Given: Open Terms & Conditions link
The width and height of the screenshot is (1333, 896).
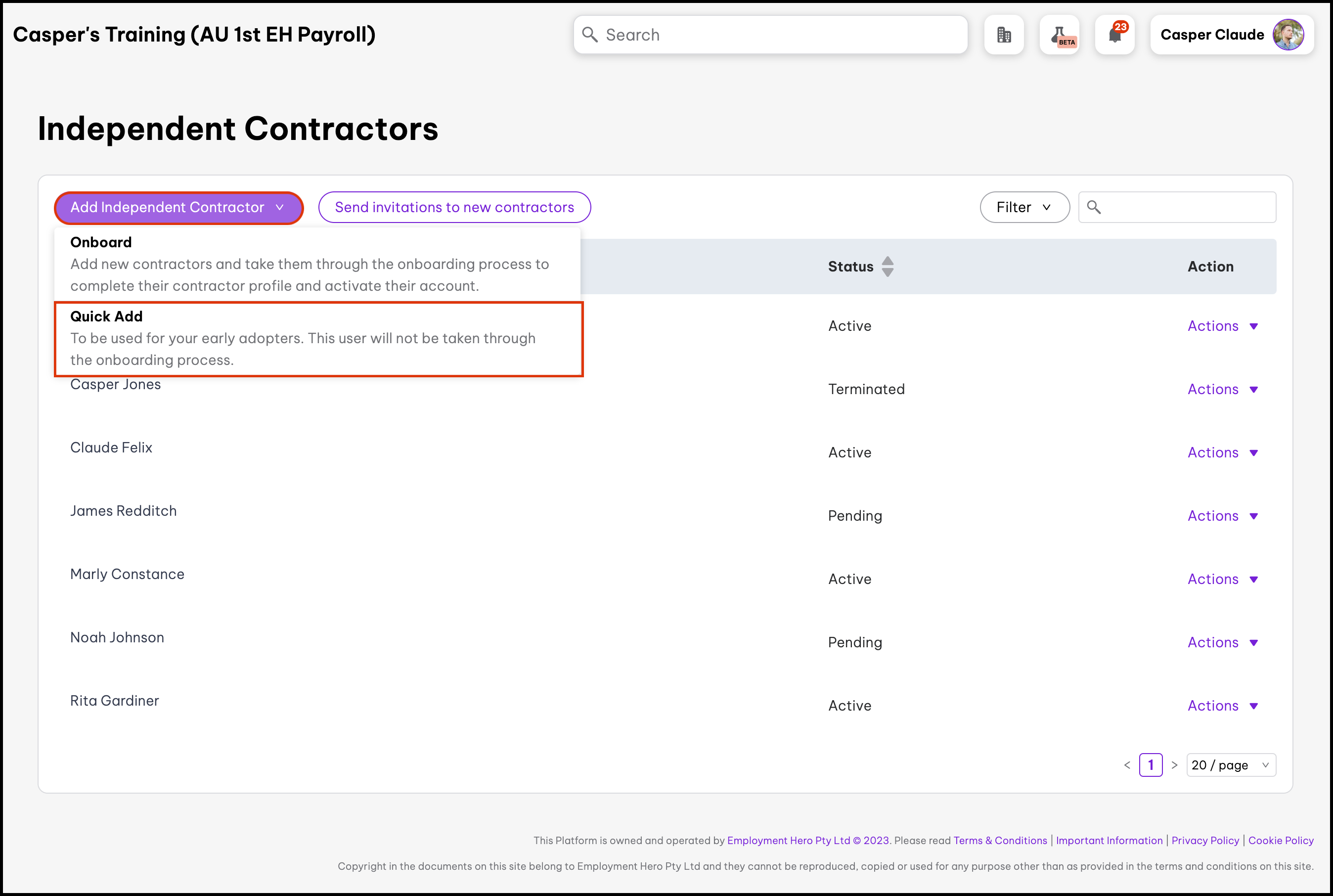Looking at the screenshot, I should 1000,841.
